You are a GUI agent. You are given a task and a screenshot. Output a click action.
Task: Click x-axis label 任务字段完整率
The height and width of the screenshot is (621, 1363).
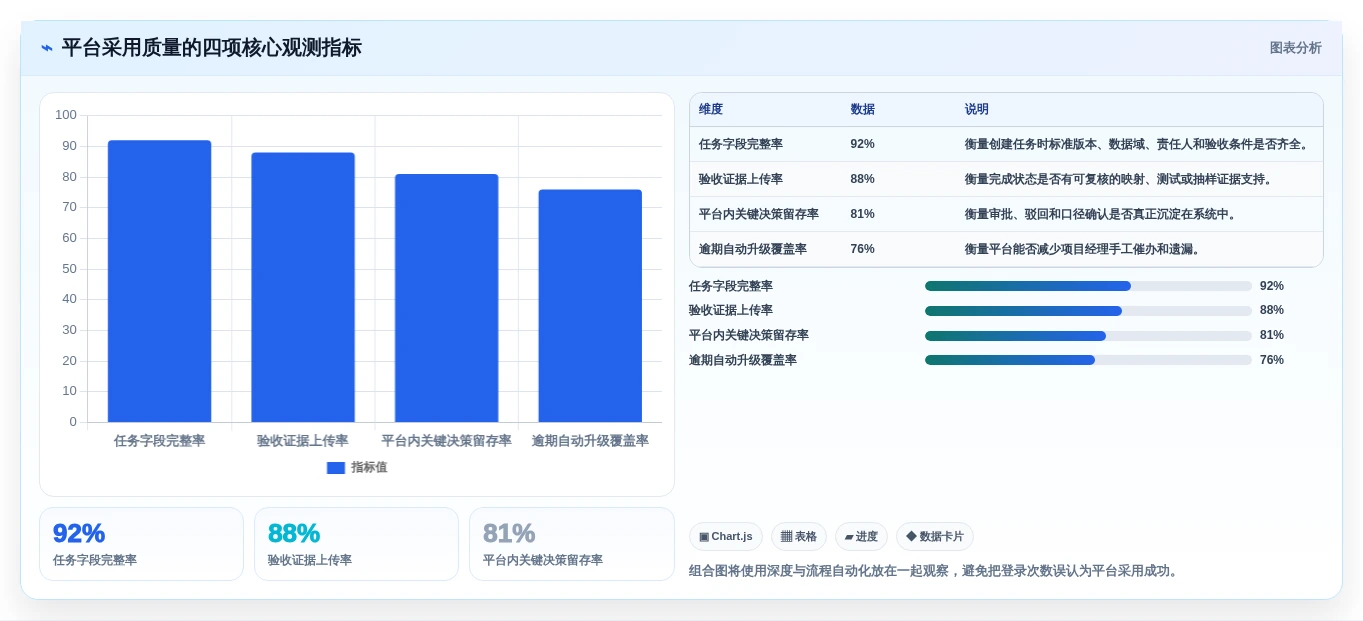pos(160,441)
